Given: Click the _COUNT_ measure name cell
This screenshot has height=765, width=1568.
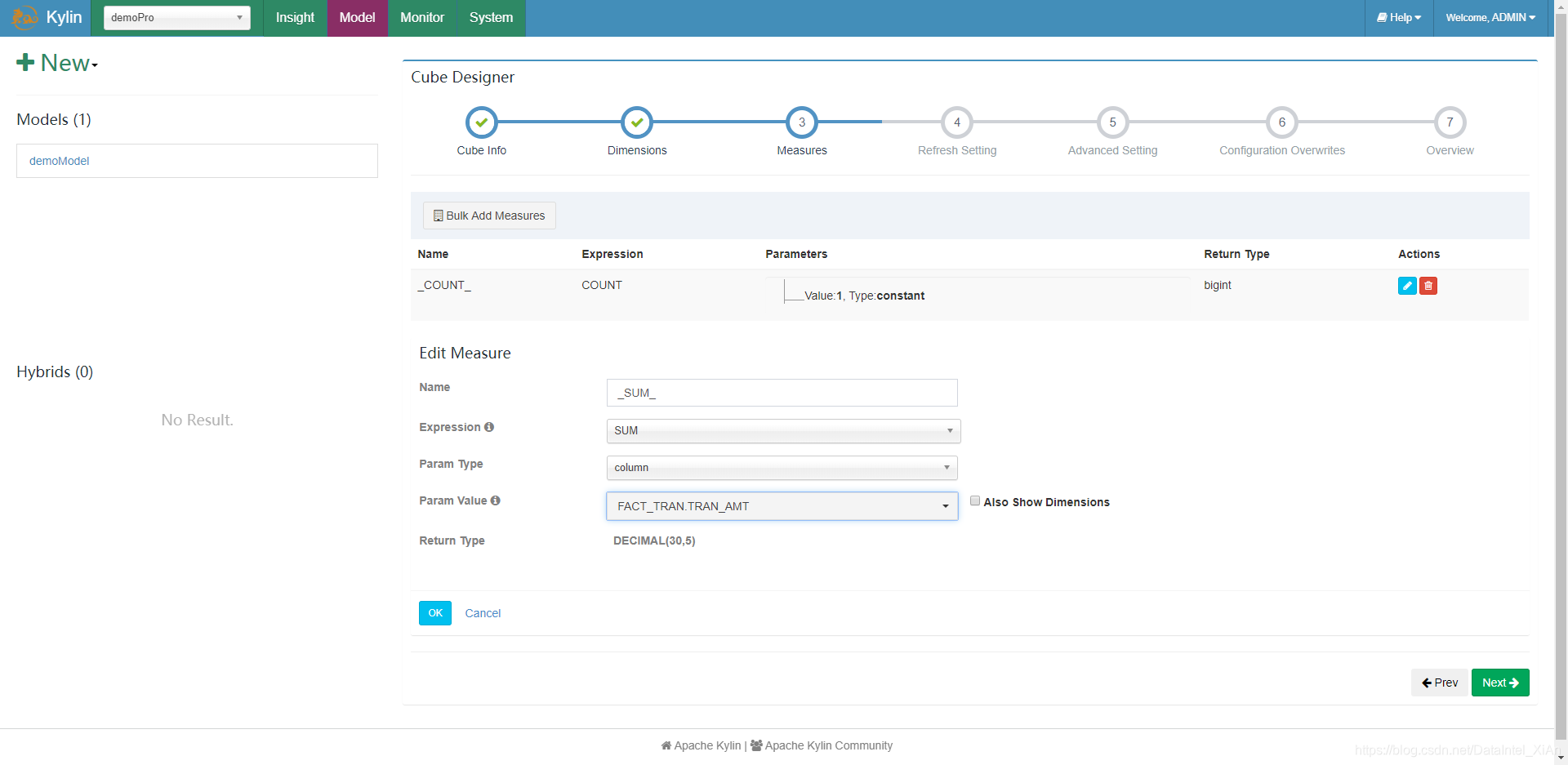Looking at the screenshot, I should point(444,285).
